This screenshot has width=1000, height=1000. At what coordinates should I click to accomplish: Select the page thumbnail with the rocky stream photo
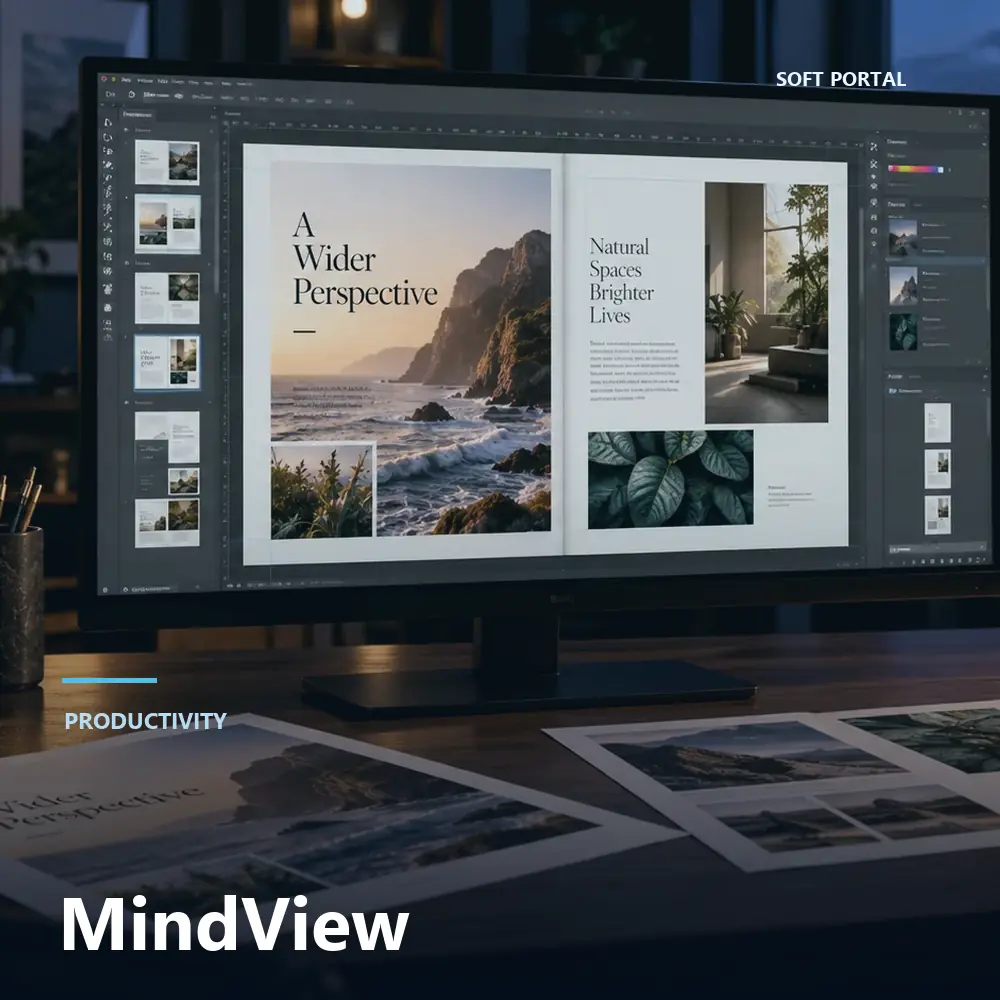[167, 162]
